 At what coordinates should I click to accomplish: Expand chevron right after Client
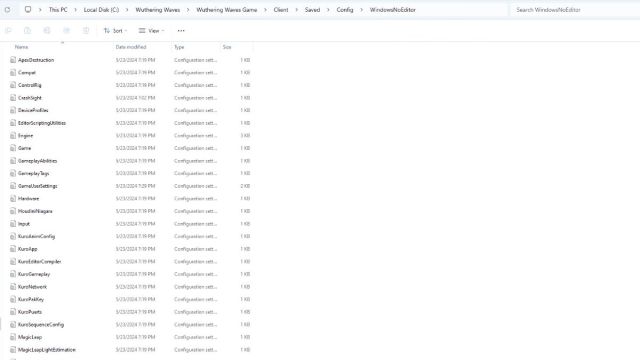297,10
